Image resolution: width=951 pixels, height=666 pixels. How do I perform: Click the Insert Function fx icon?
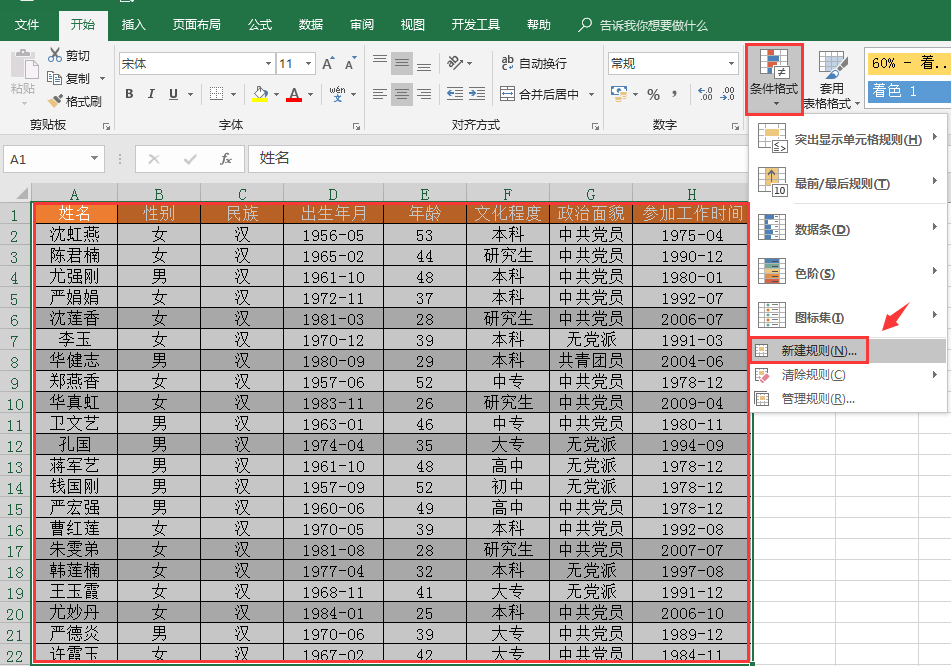click(226, 159)
